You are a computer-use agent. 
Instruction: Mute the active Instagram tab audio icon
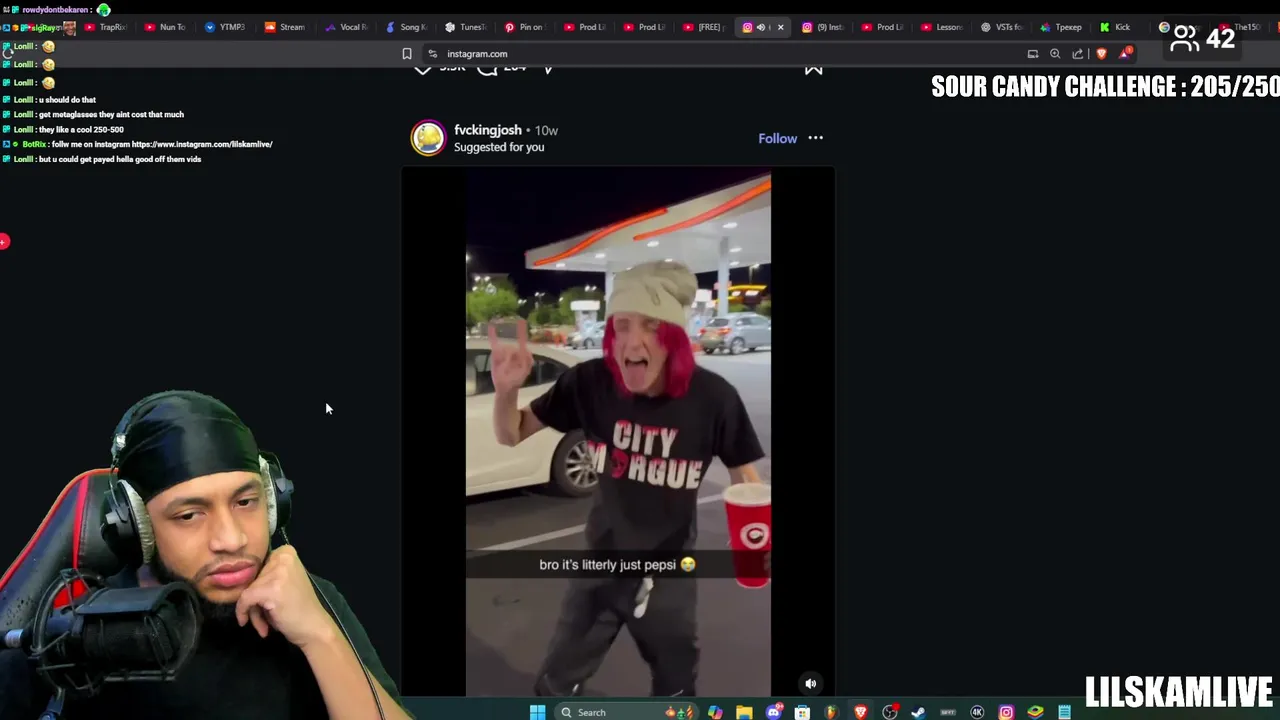(760, 27)
